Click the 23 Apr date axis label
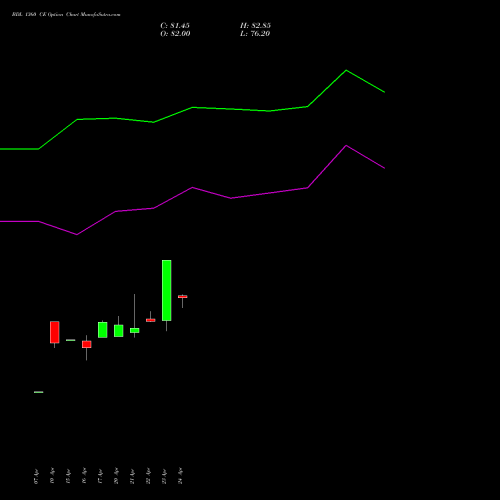Viewport: 500px width, 500px height. pos(164,476)
